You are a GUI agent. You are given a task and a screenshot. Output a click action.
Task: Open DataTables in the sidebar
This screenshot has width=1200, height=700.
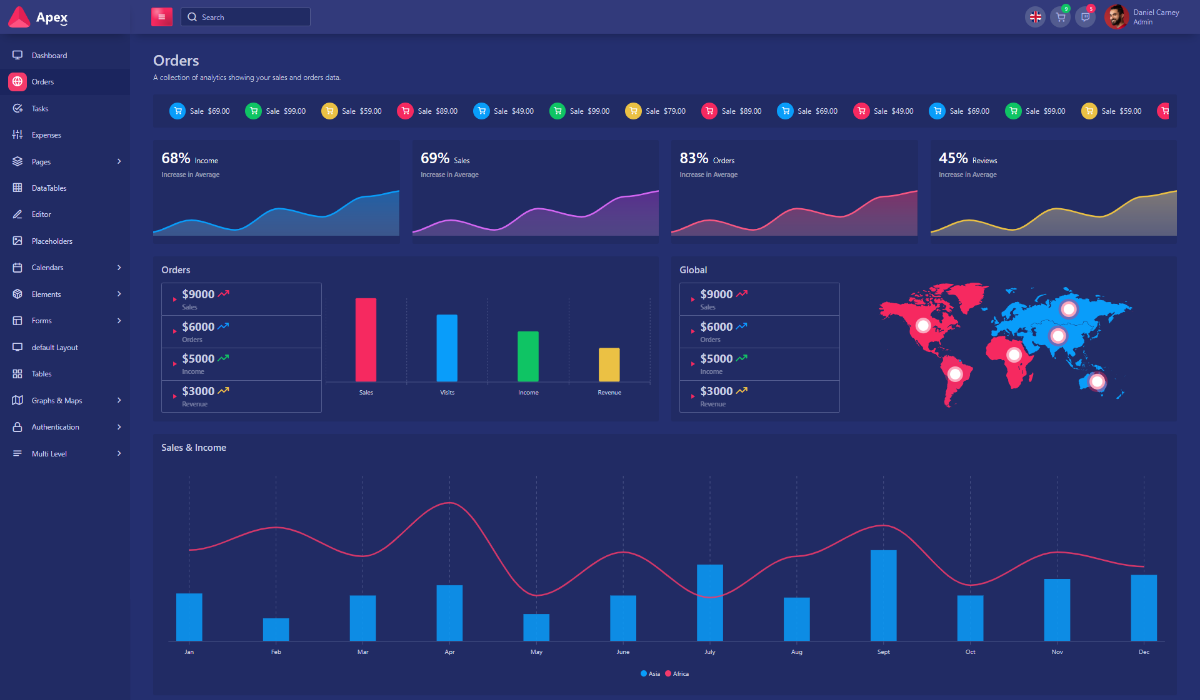pyautogui.click(x=65, y=188)
